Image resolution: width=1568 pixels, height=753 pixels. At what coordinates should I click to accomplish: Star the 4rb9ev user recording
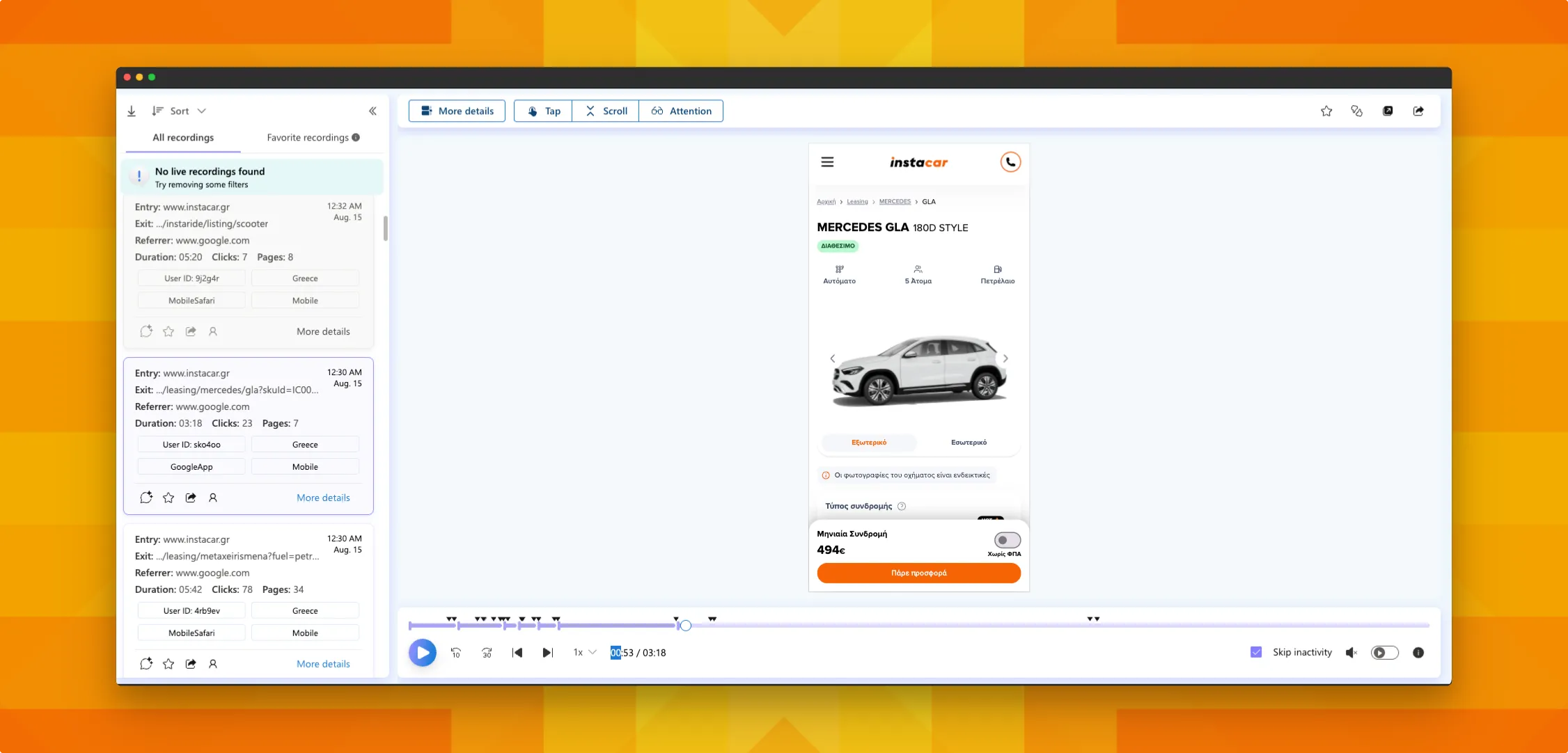pyautogui.click(x=168, y=664)
